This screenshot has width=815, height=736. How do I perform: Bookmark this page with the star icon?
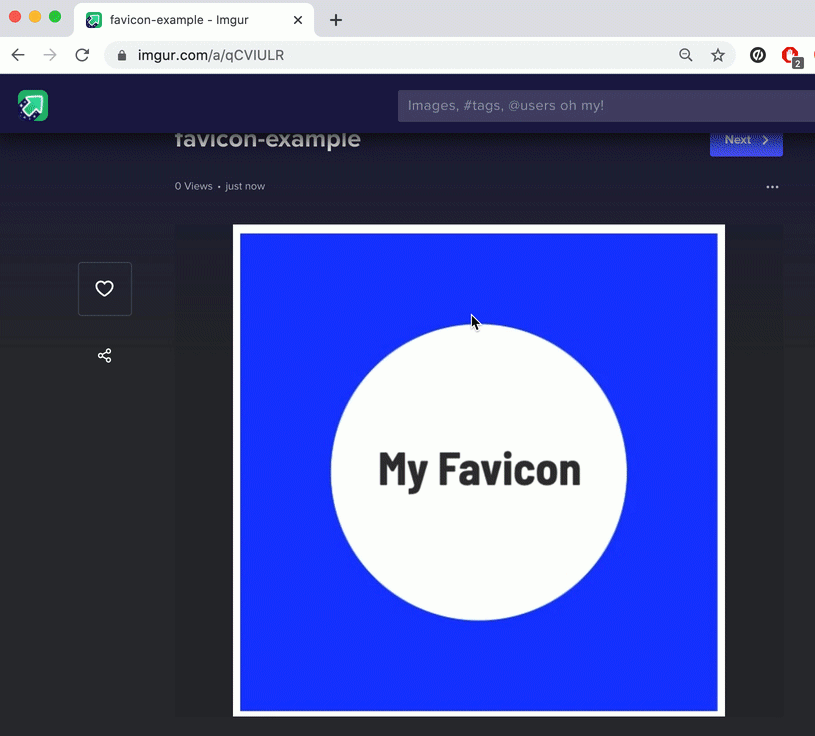click(718, 56)
